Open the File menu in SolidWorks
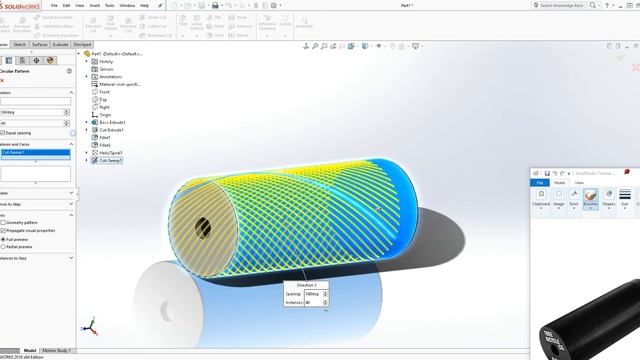Viewport: 640px width, 360px height. pos(54,6)
